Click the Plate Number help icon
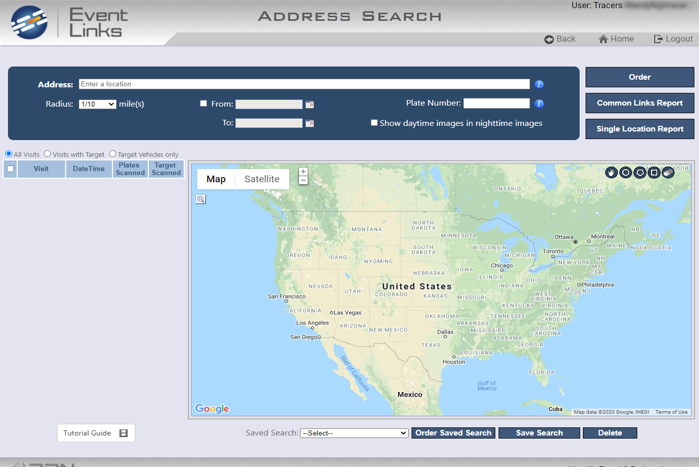 pyautogui.click(x=539, y=104)
